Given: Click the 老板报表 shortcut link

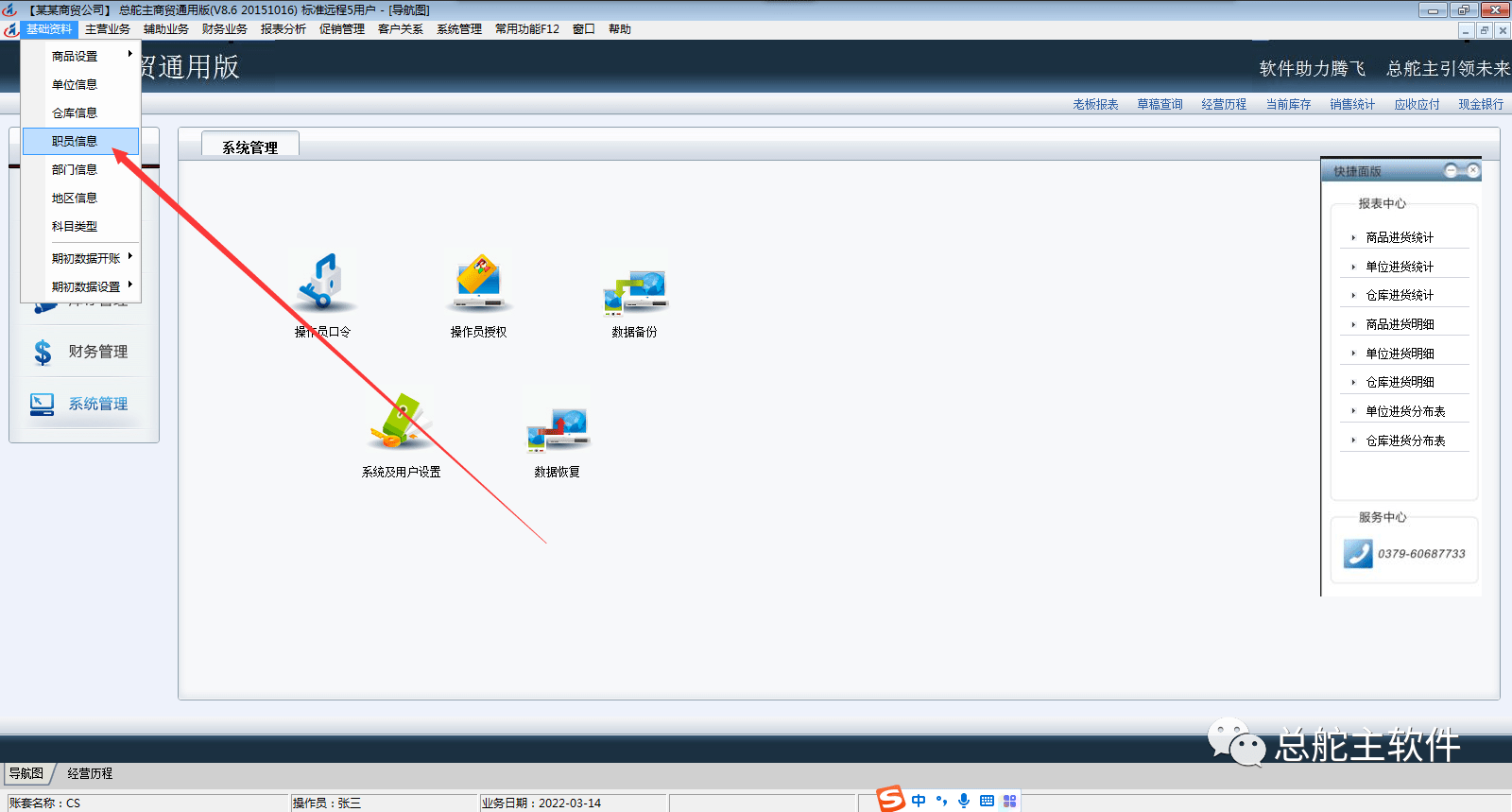Looking at the screenshot, I should point(1095,105).
